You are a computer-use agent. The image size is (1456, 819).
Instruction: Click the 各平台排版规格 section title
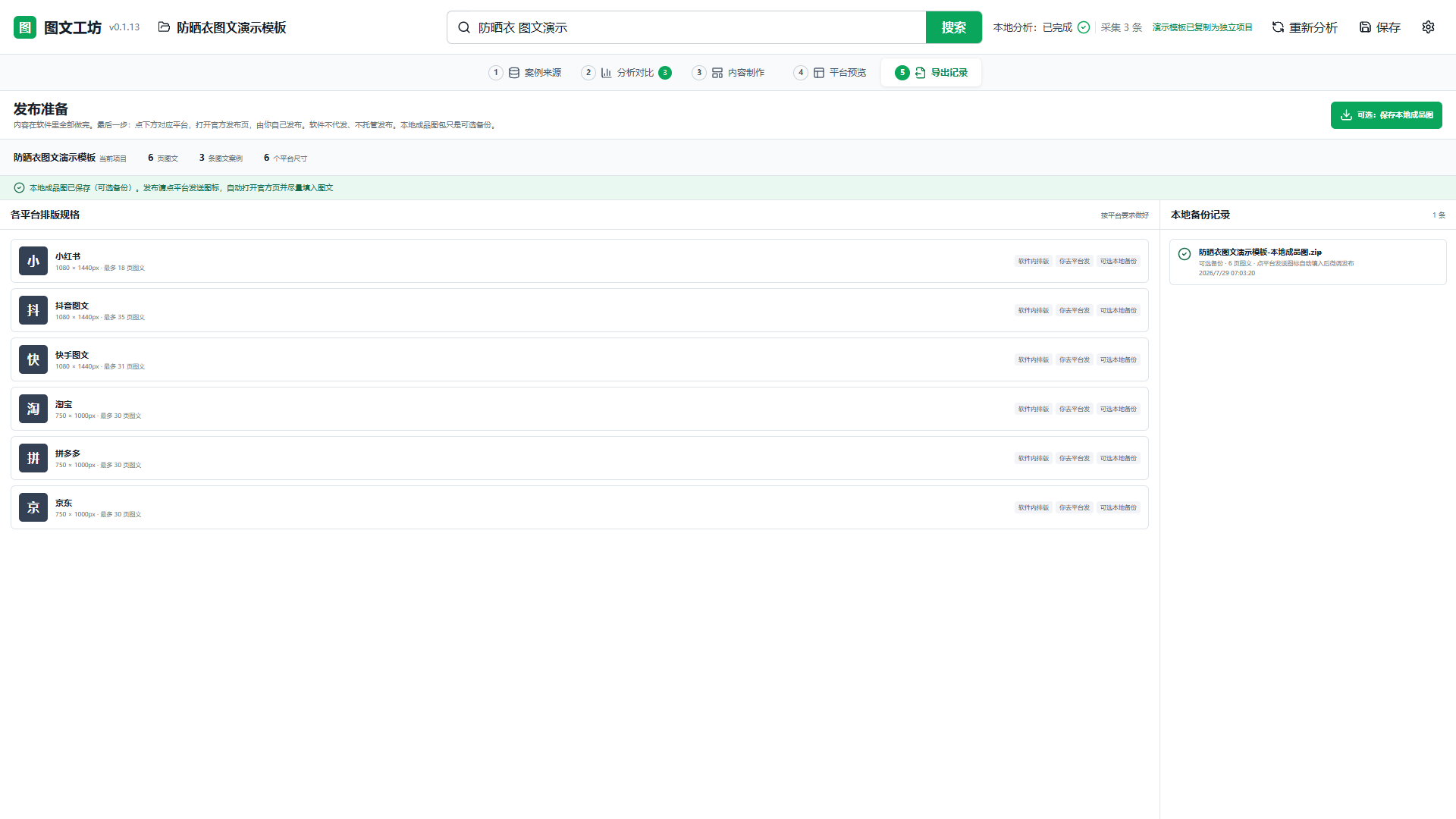[x=45, y=215]
